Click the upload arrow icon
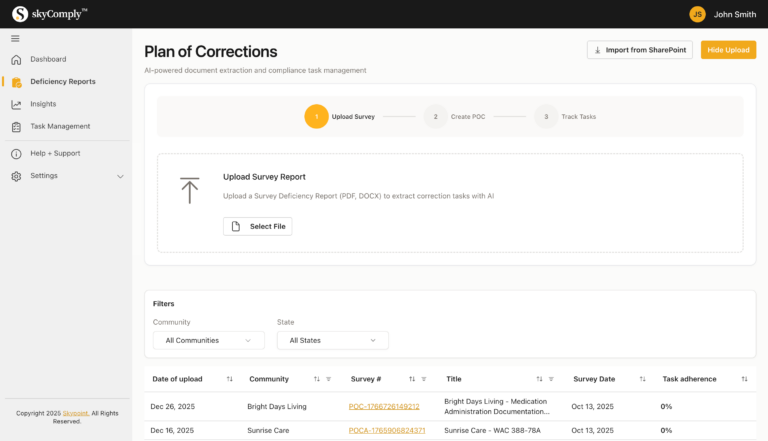 (190, 190)
